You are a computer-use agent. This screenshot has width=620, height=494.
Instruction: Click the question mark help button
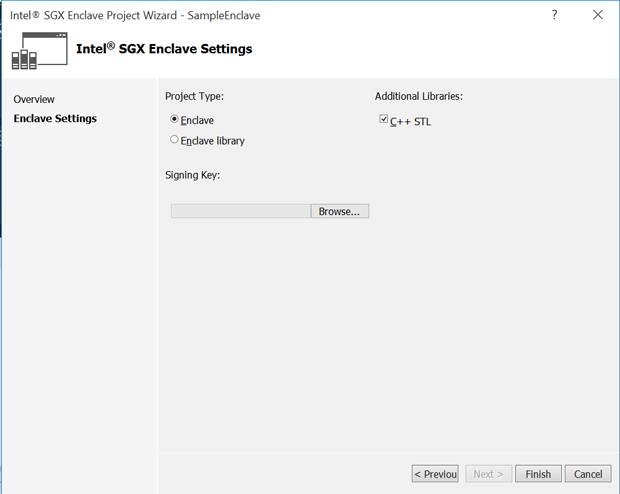(554, 15)
